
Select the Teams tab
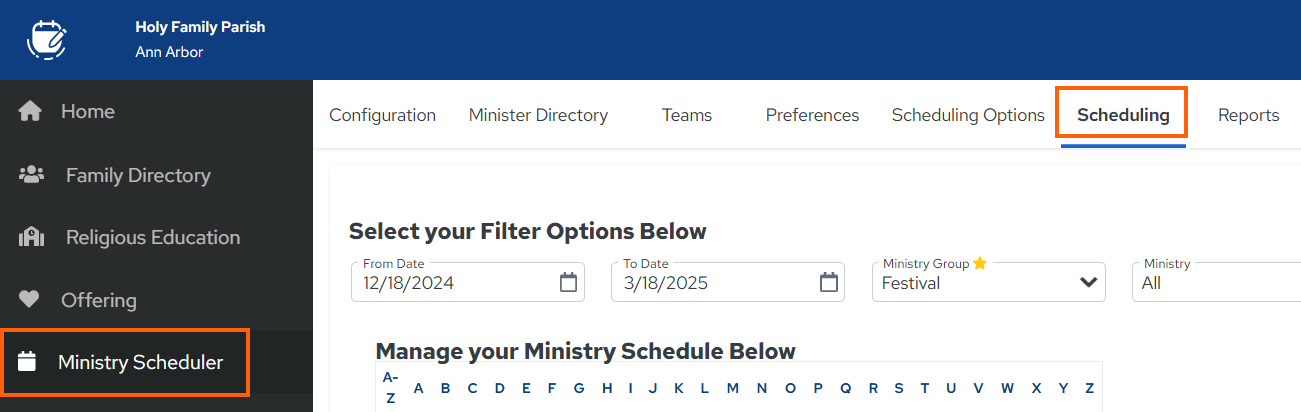pyautogui.click(x=687, y=115)
